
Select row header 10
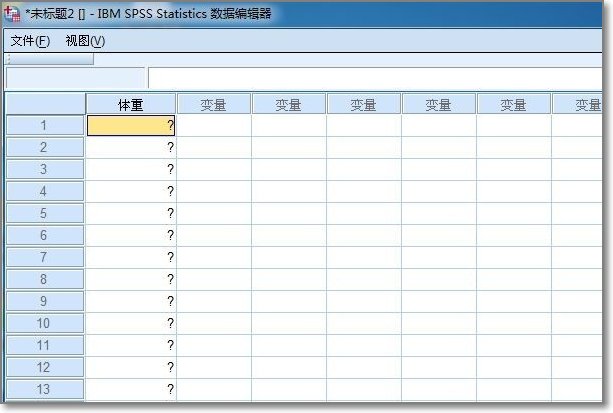(45, 323)
